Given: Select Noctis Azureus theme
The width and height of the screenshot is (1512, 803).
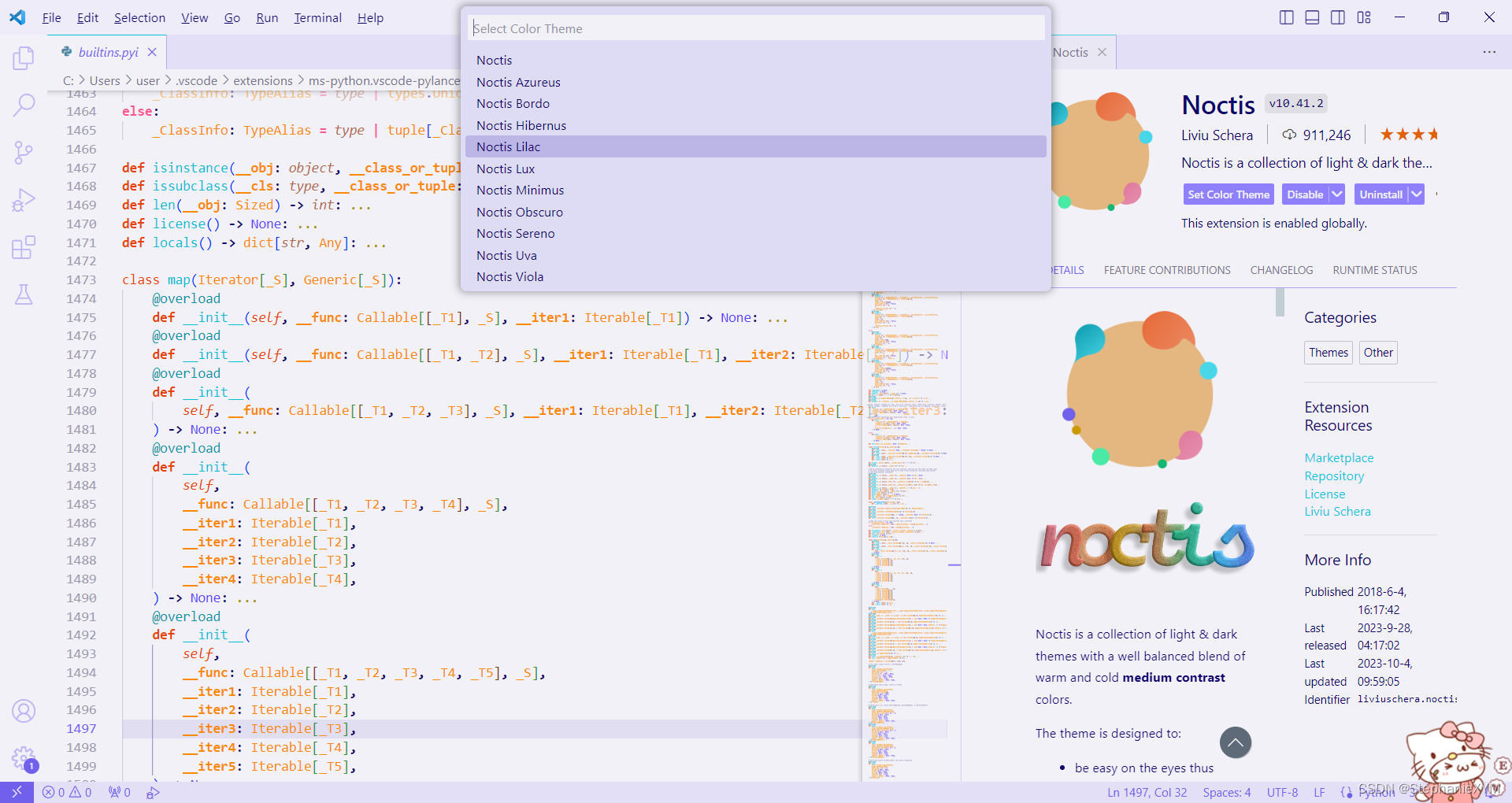Looking at the screenshot, I should point(756,82).
